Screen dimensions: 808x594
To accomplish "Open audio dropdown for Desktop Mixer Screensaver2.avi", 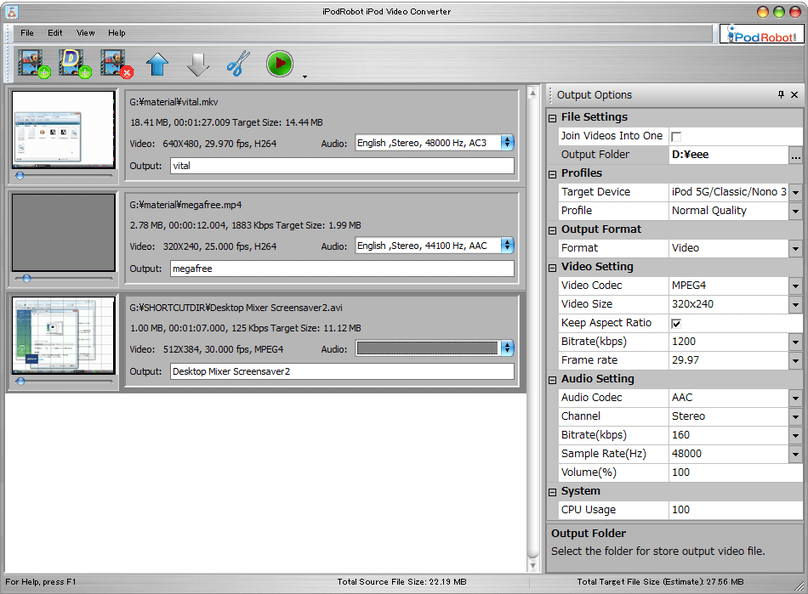I will tap(507, 349).
